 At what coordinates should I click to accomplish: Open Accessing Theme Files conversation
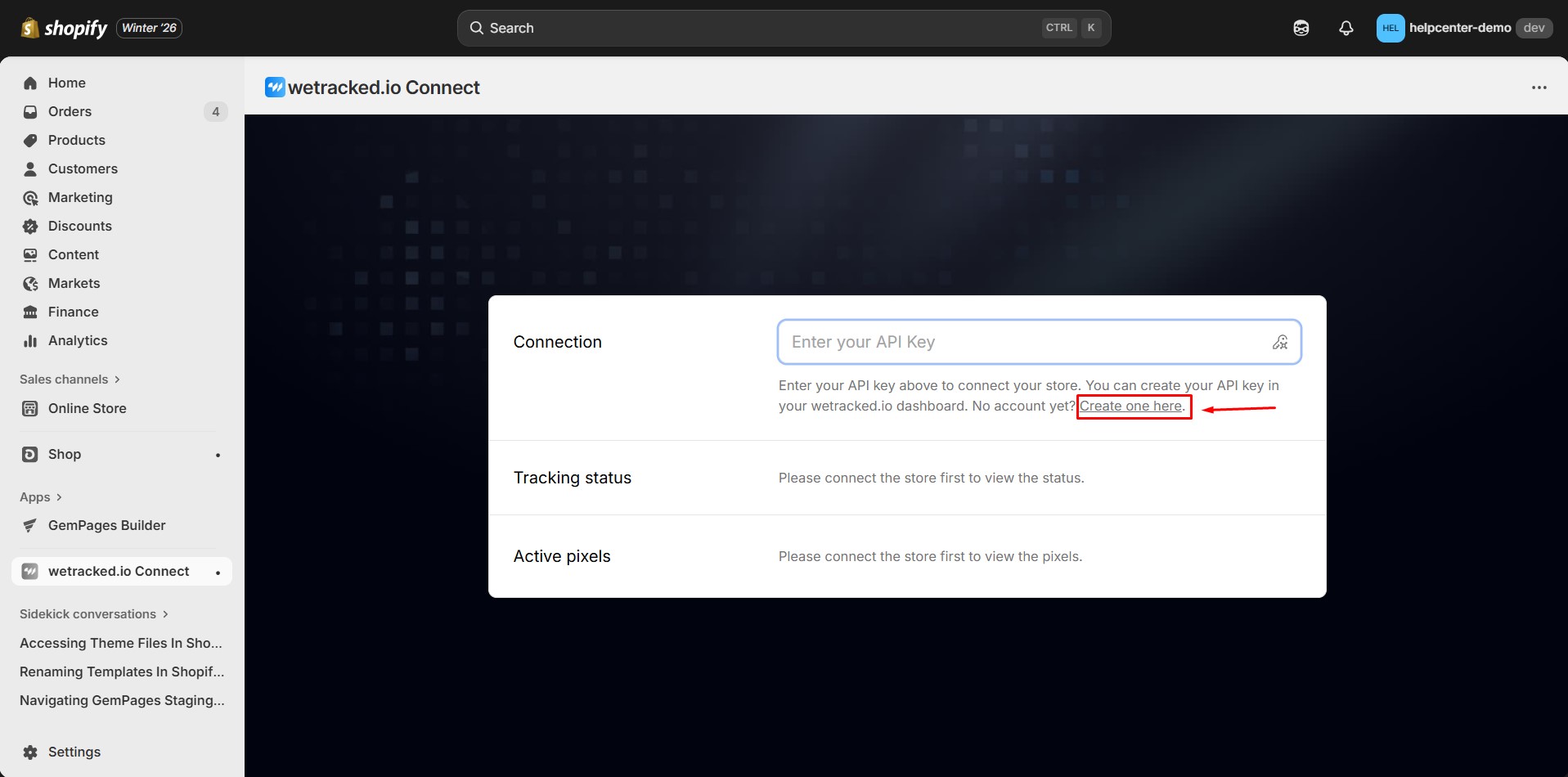click(x=121, y=643)
